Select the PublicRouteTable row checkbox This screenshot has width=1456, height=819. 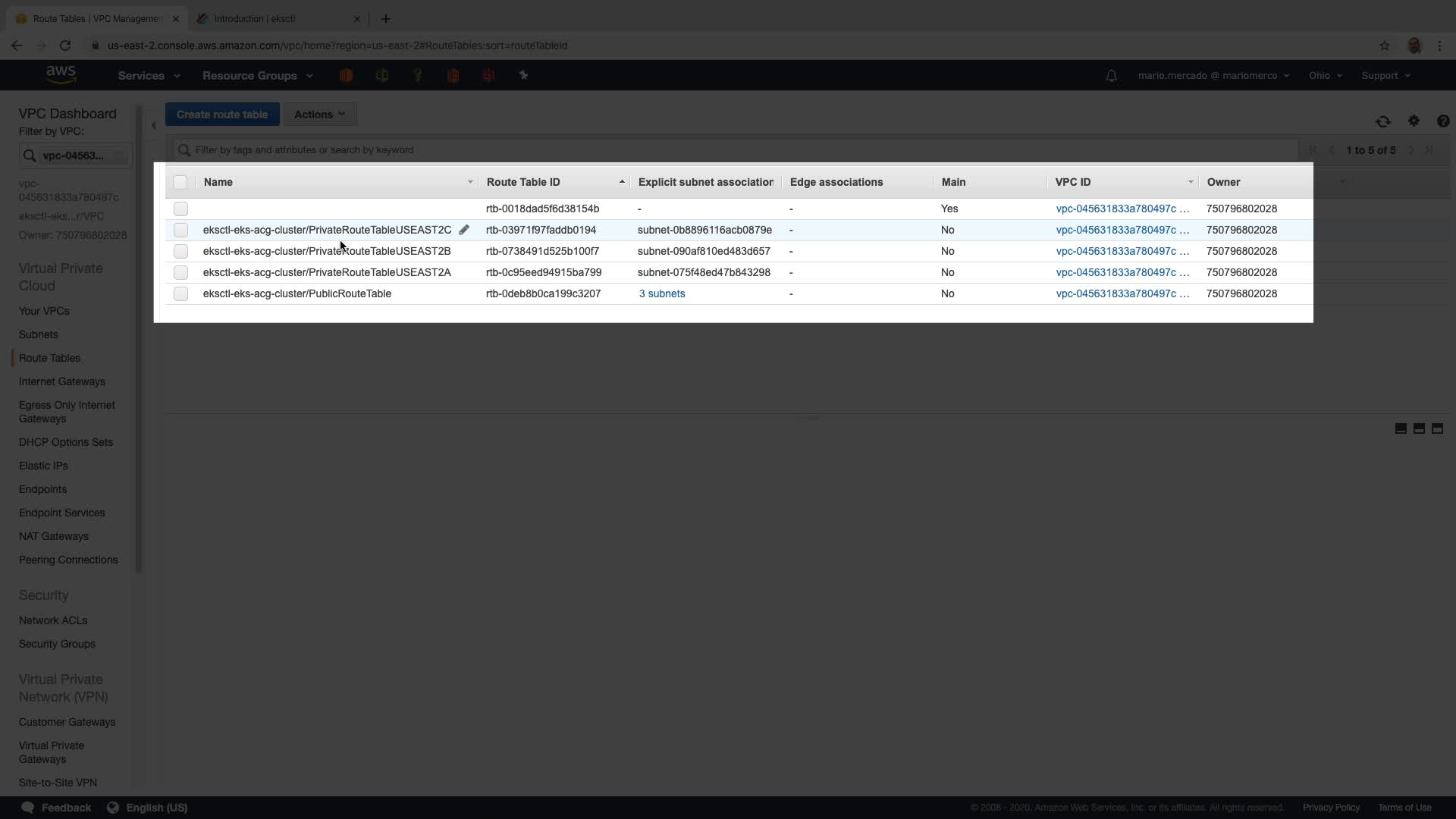click(180, 293)
